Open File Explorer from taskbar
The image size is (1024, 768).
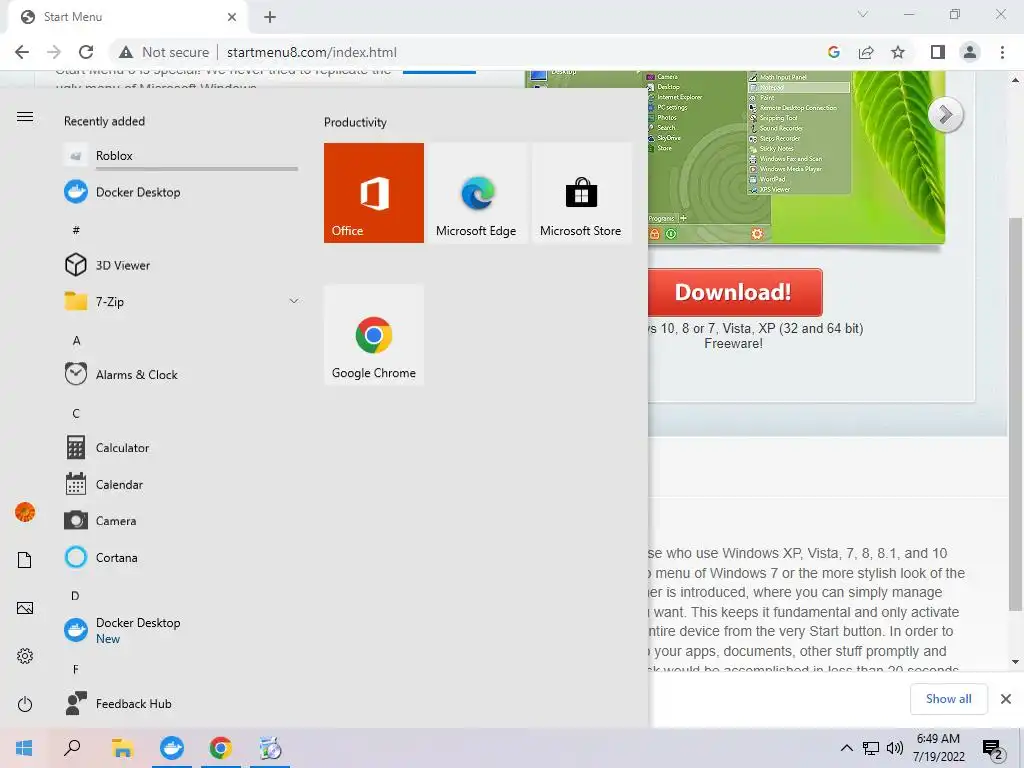tap(122, 748)
